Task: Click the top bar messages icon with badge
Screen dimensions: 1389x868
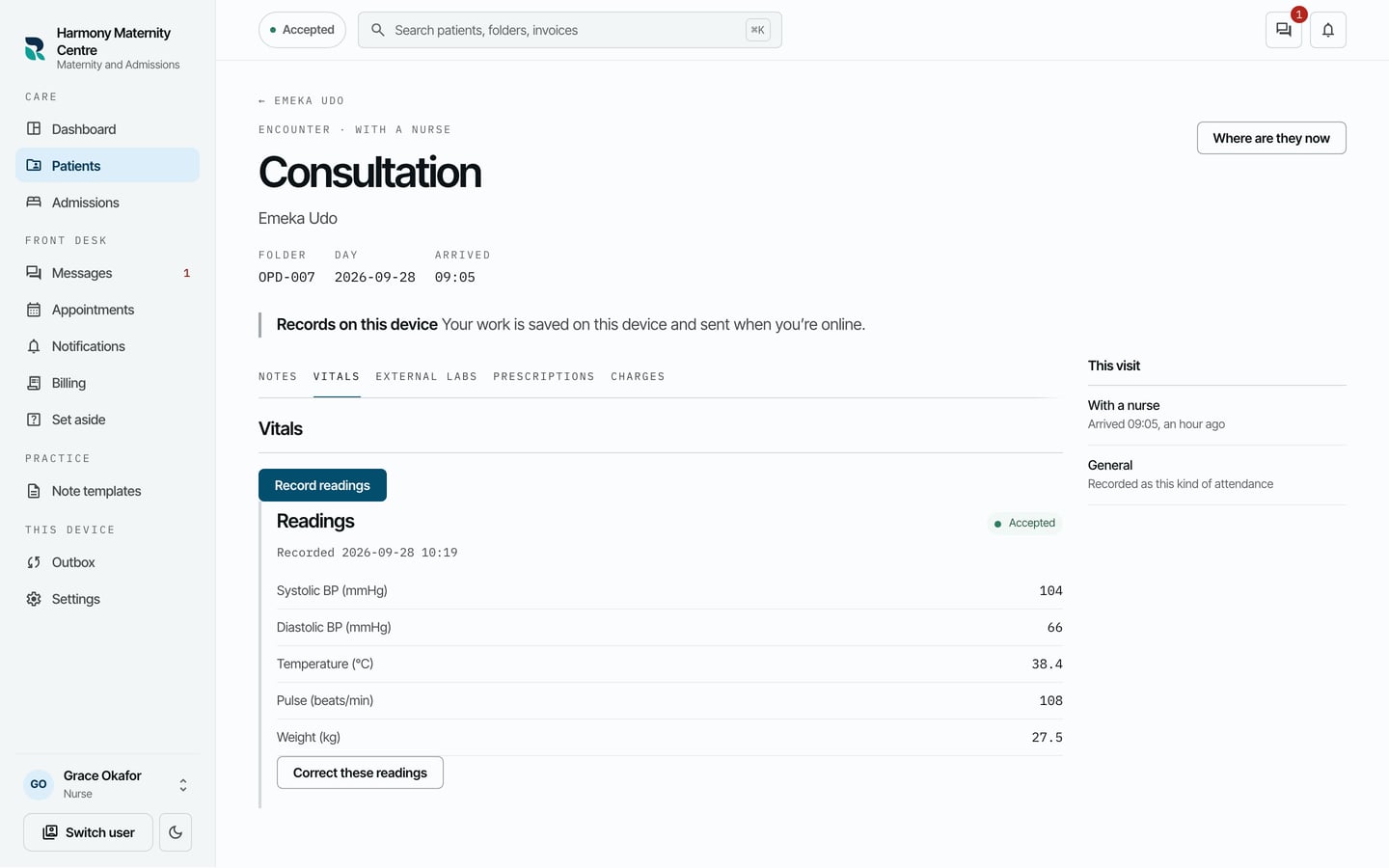Action: (x=1284, y=30)
